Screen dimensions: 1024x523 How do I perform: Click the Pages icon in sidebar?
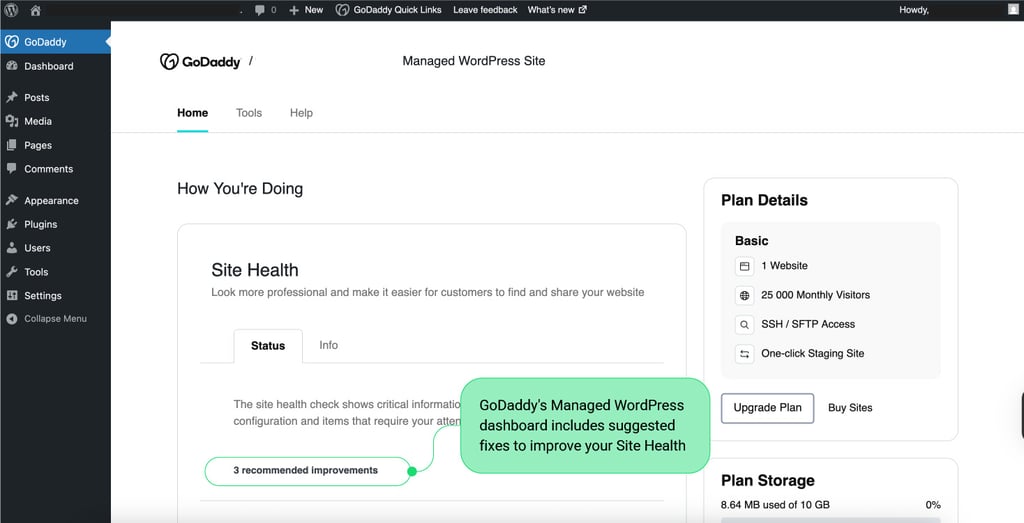point(12,145)
